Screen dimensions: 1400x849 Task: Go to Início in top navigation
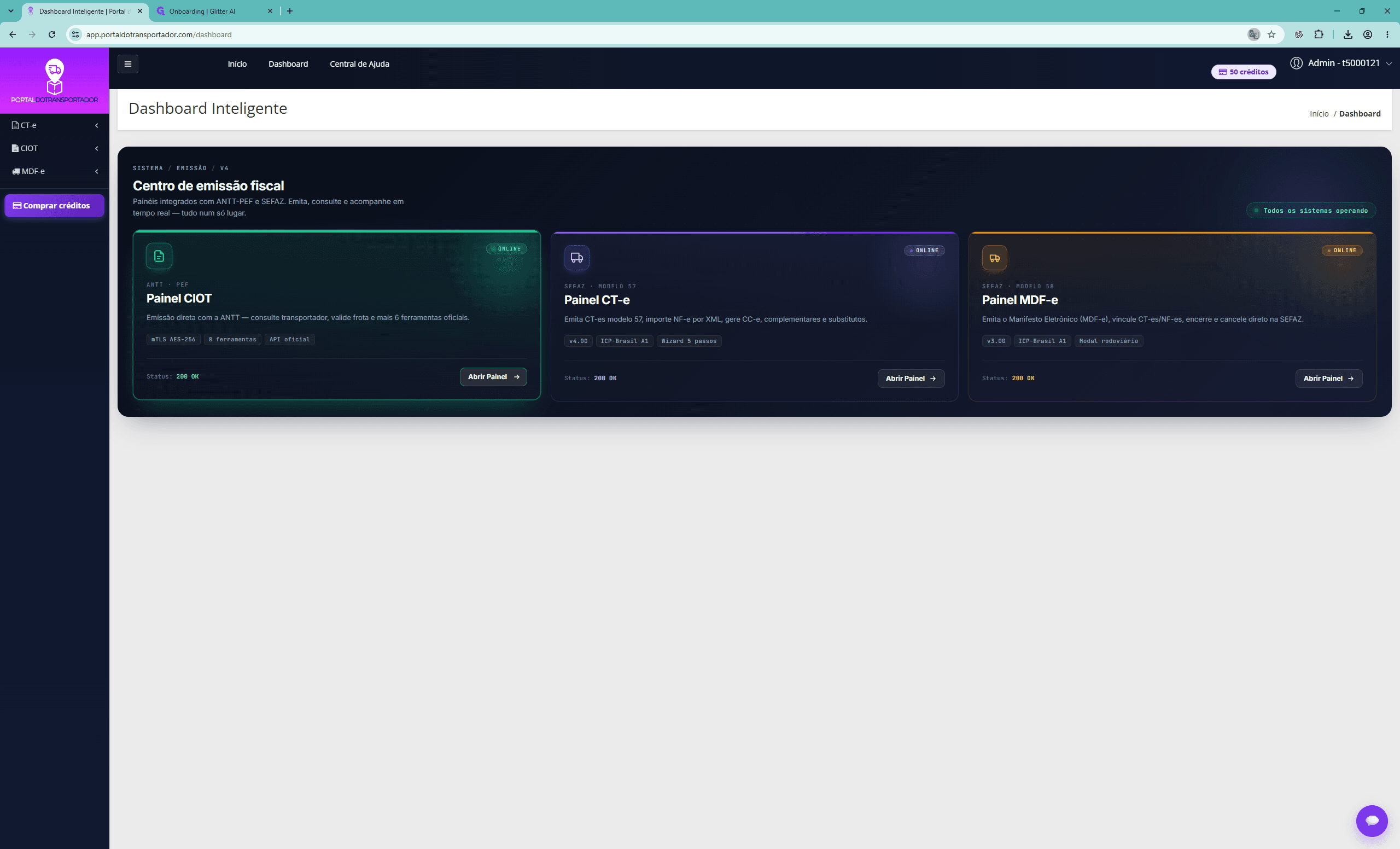coord(237,64)
